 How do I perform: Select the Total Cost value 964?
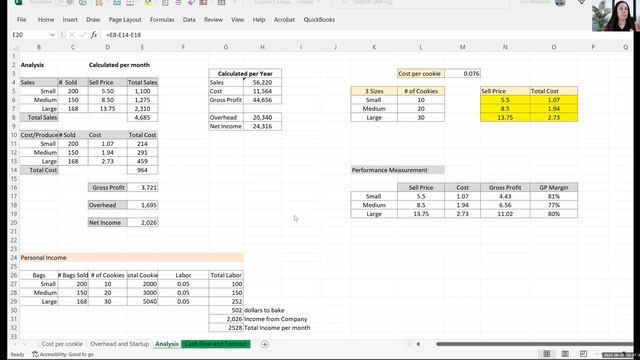pyautogui.click(x=142, y=170)
